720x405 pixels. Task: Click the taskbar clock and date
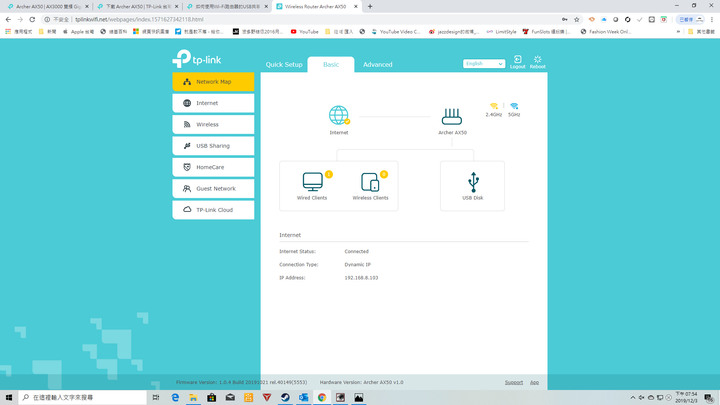click(x=686, y=398)
